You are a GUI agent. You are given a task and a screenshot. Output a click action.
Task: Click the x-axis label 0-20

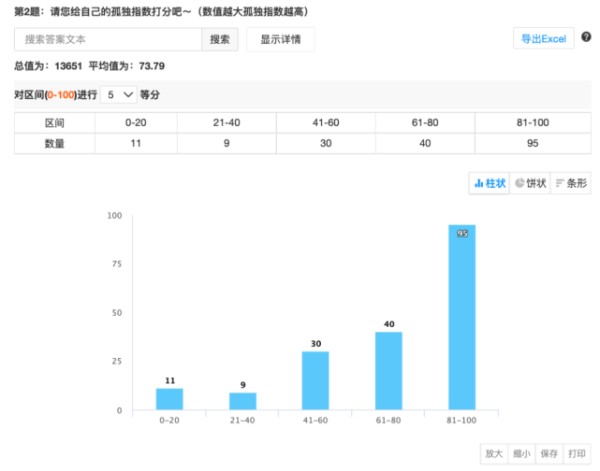coord(170,420)
